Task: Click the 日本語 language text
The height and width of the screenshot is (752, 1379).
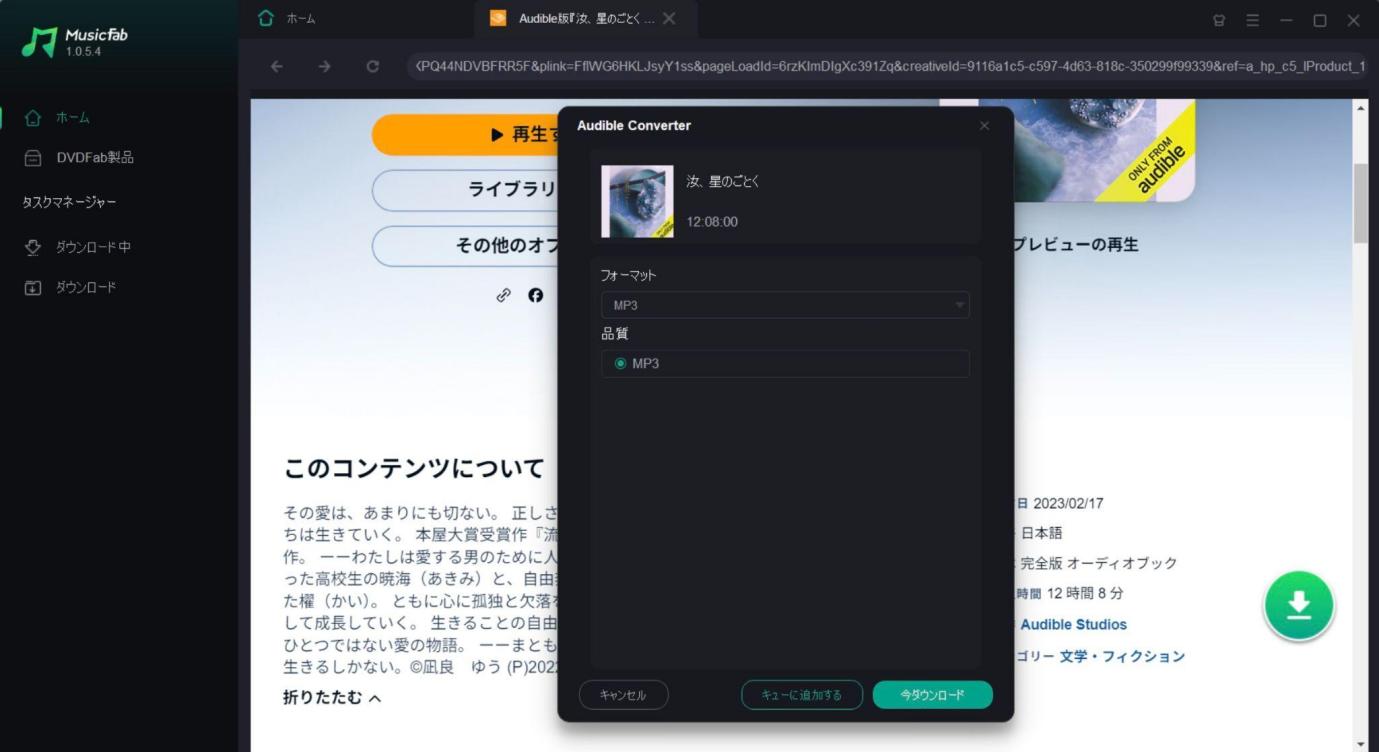Action: pyautogui.click(x=1042, y=533)
